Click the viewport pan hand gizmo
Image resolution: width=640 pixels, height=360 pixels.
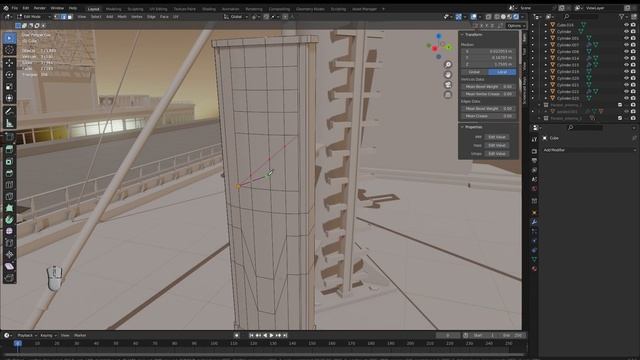448,75
